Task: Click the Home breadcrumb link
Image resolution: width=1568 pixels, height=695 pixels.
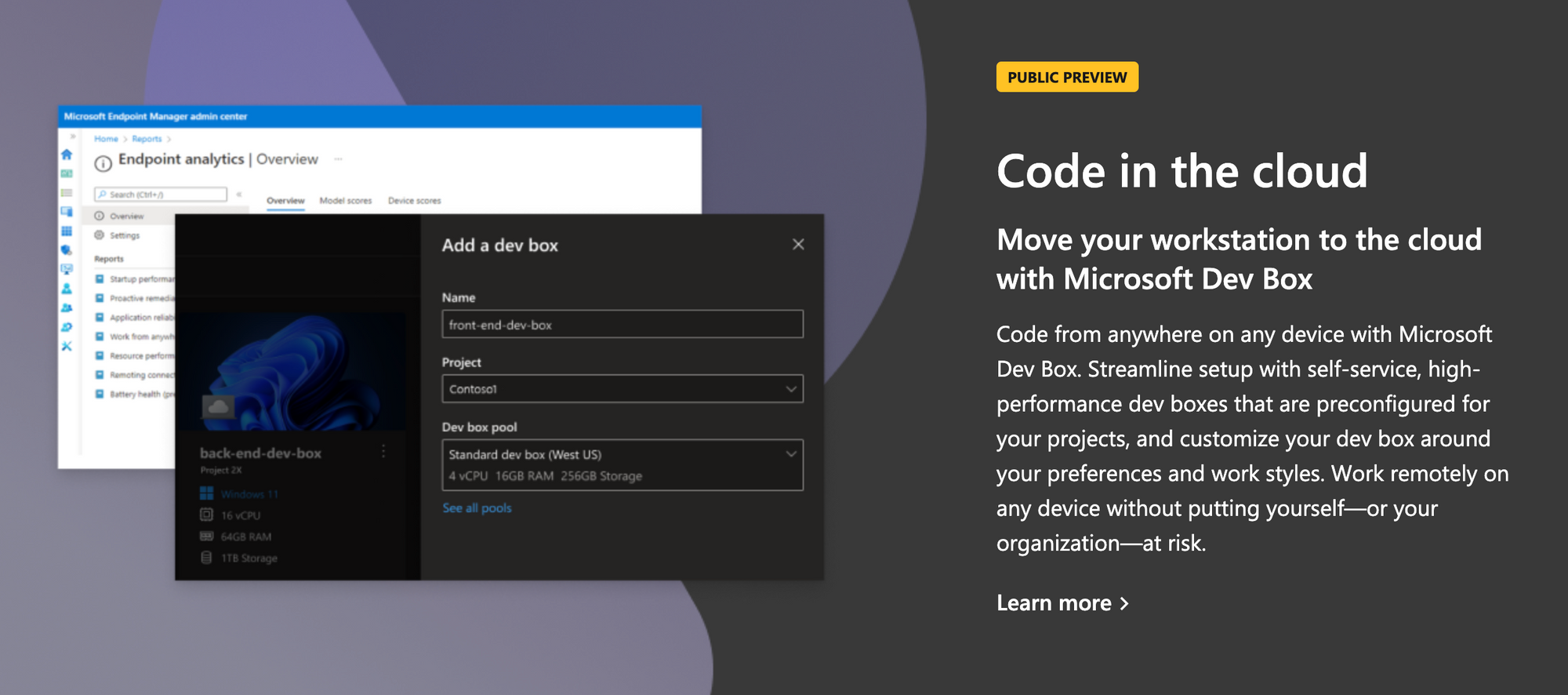Action: click(106, 139)
